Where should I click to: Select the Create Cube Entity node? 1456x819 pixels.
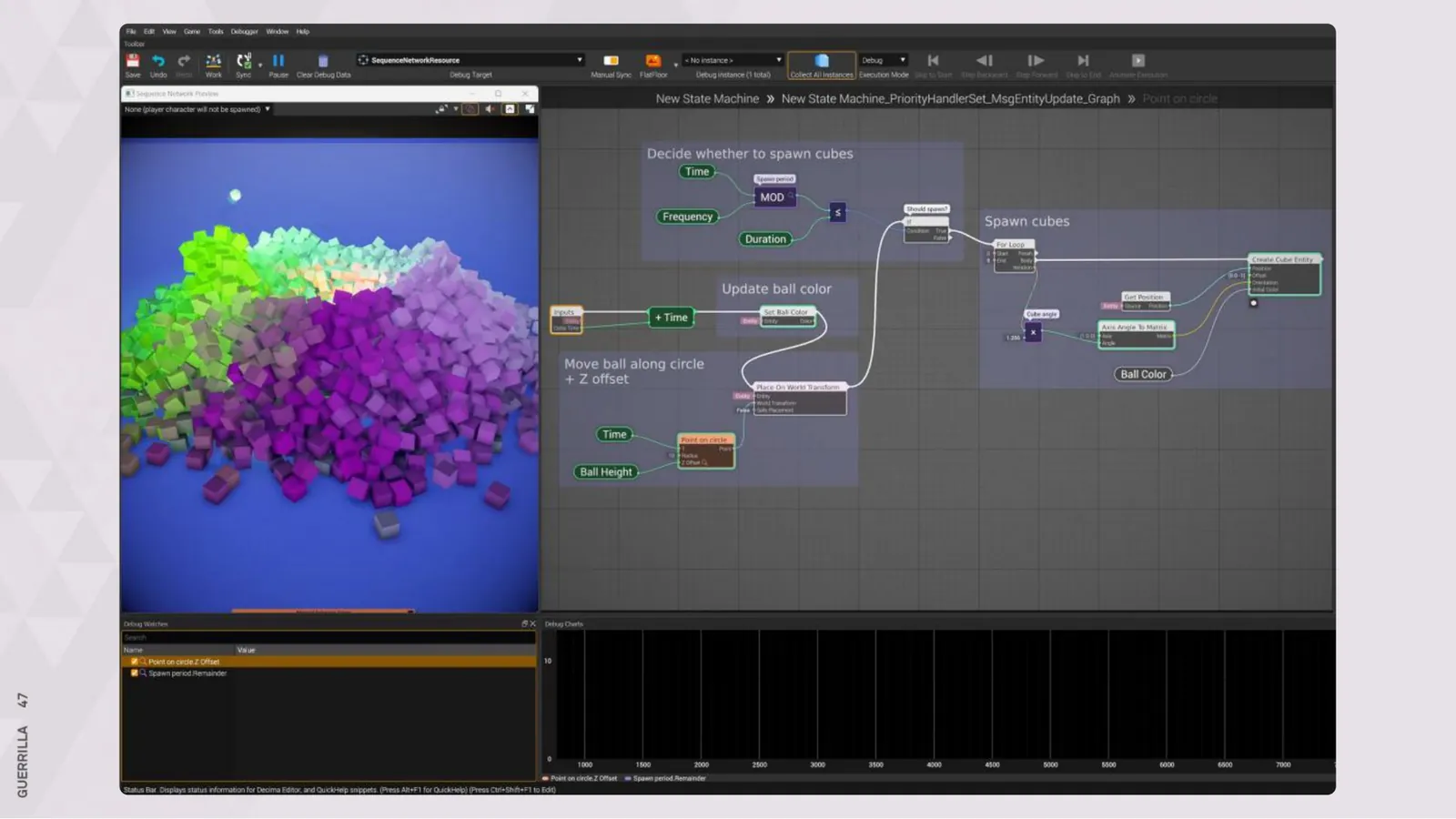pyautogui.click(x=1284, y=274)
